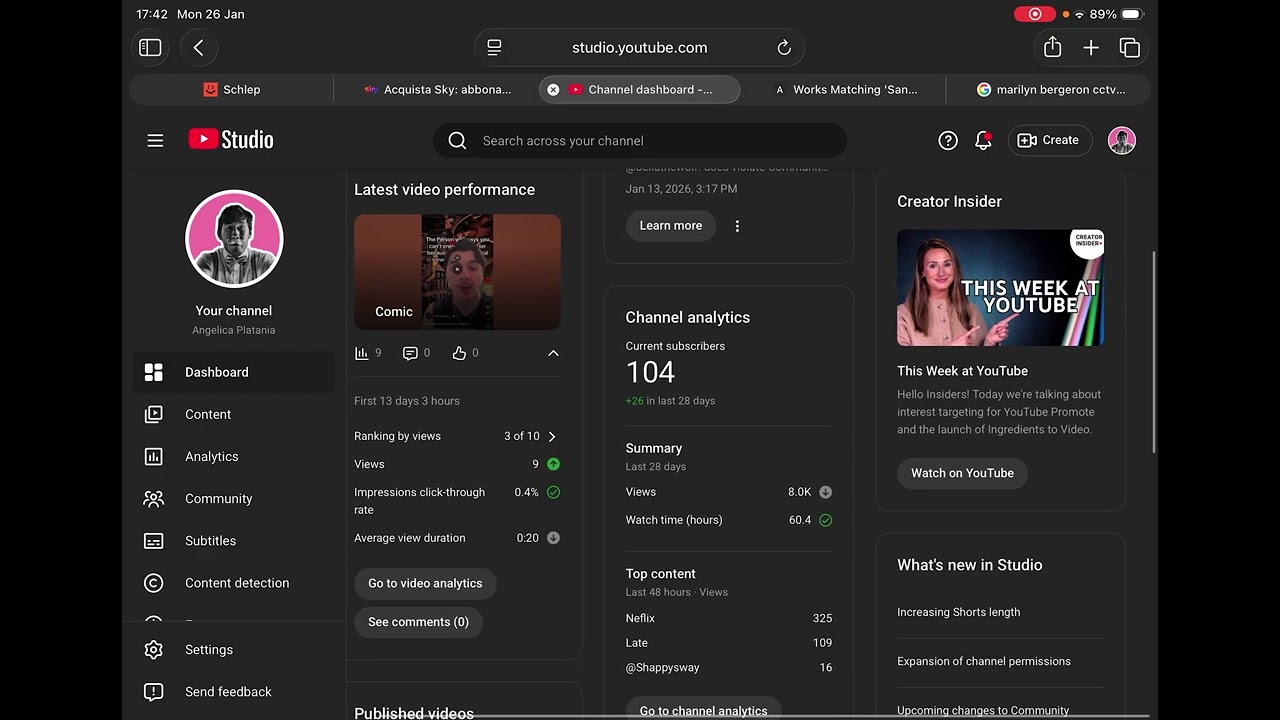1280x720 pixels.
Task: Click the likes thumbs-up icon under video
Action: tap(459, 353)
